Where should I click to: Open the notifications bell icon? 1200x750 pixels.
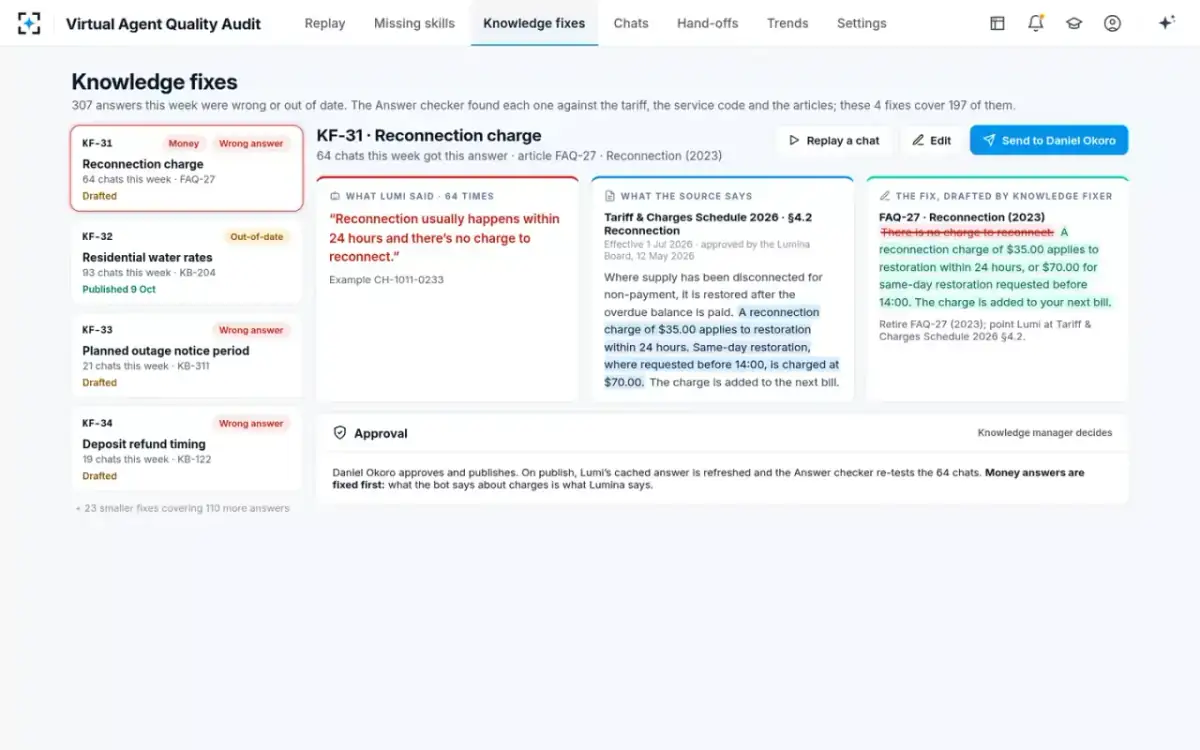[x=1035, y=23]
